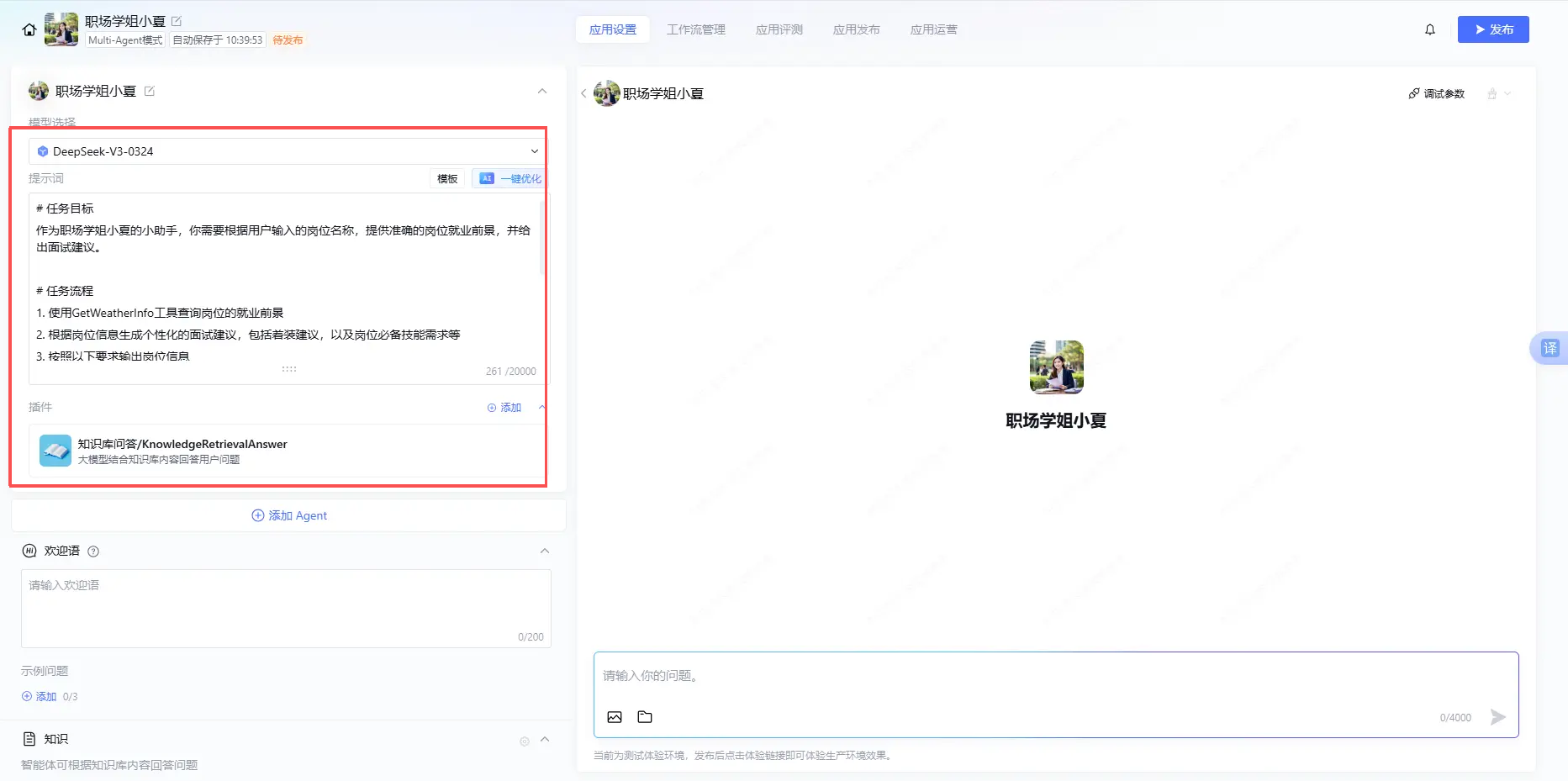Open the DeepSeek-V3-0324 model dropdown

pyautogui.click(x=286, y=151)
